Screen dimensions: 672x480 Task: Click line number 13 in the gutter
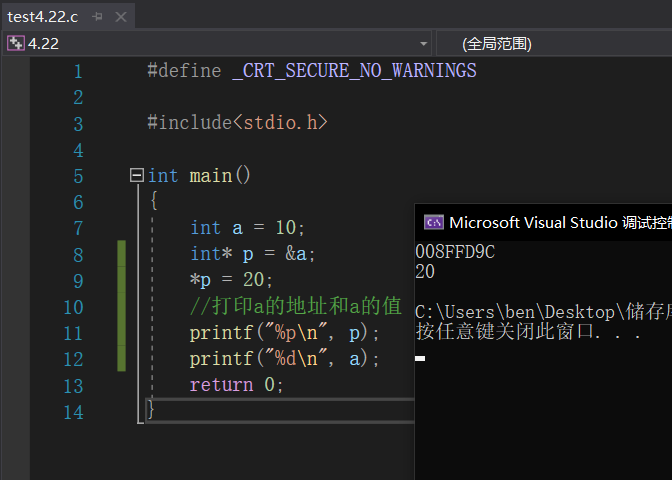(74, 385)
